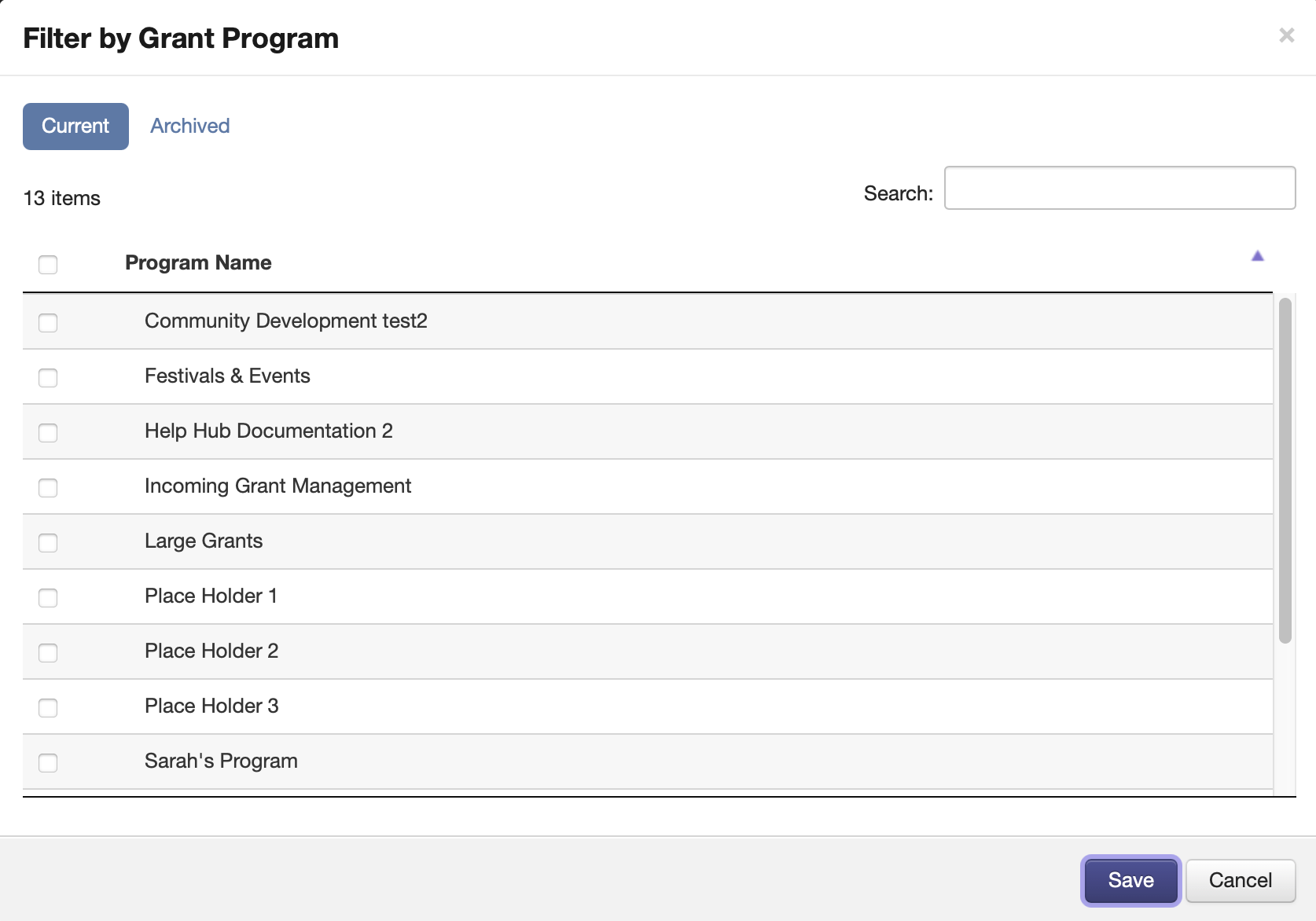
Task: Enable the Incoming Grant Management checkbox
Action: [x=48, y=487]
